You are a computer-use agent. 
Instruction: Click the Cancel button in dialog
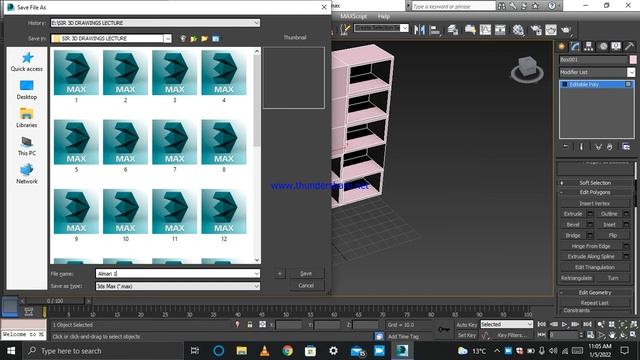pos(306,285)
